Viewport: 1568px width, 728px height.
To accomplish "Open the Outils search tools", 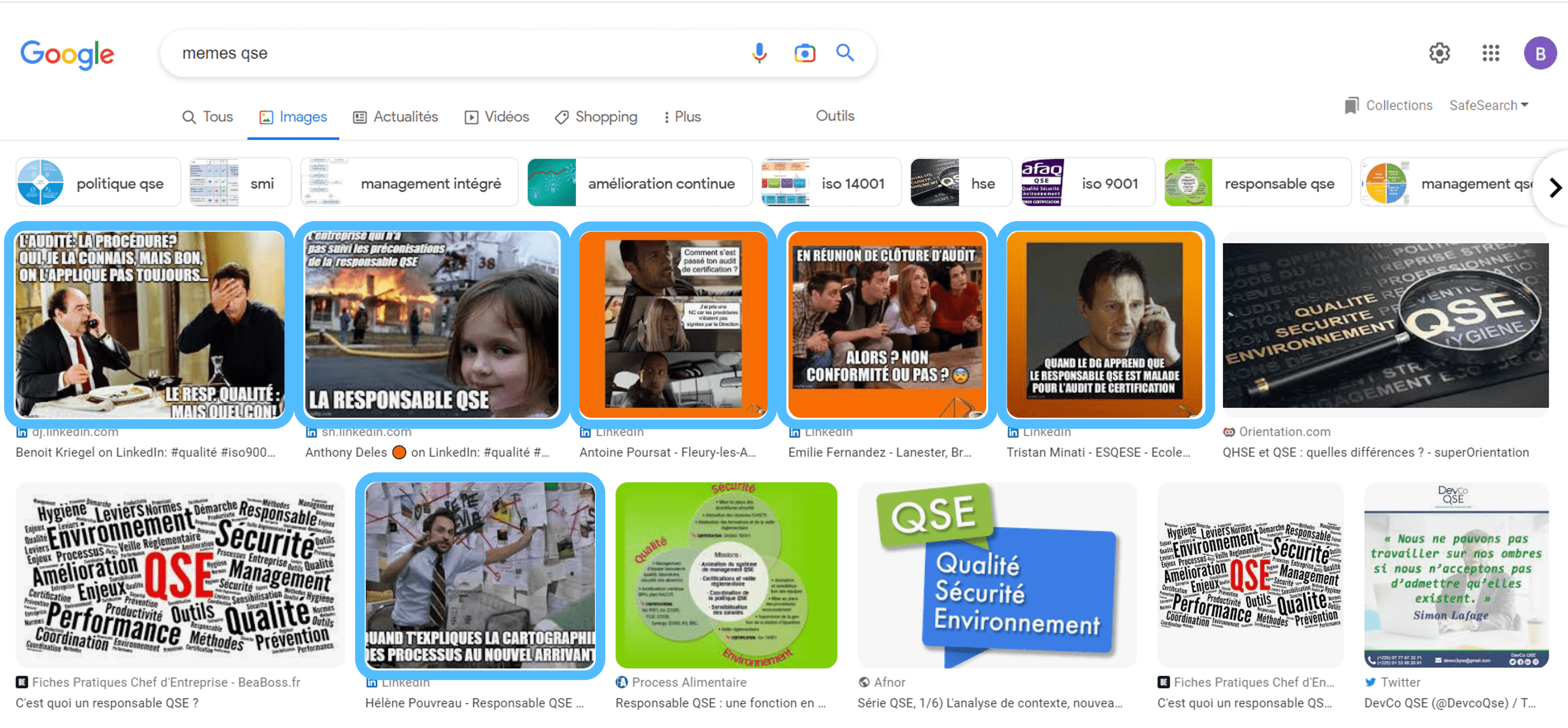I will (835, 116).
